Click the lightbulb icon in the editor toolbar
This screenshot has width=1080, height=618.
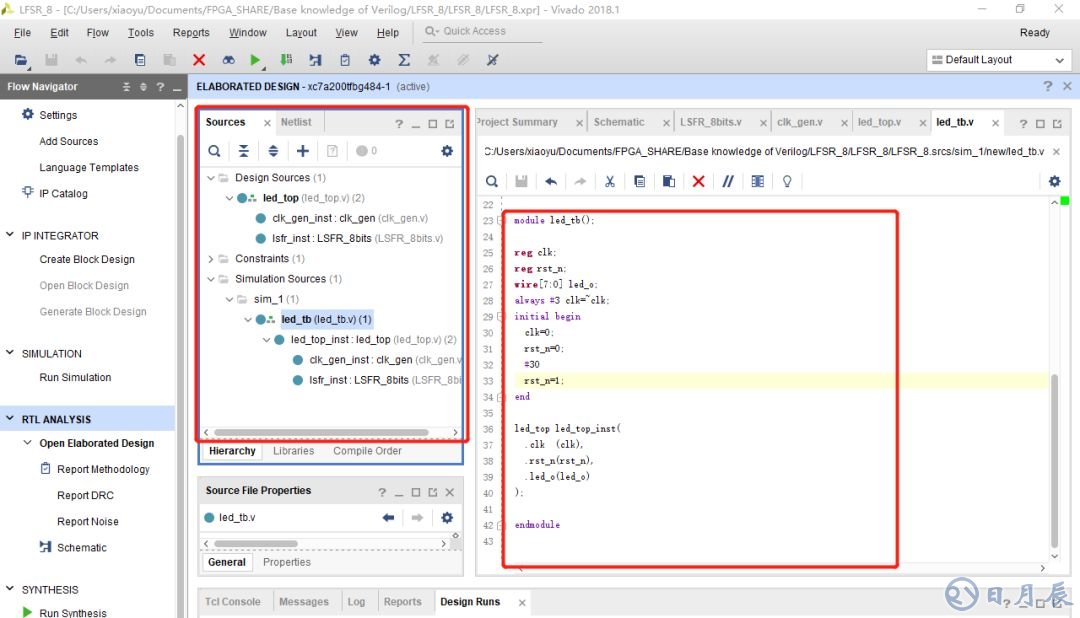[787, 181]
